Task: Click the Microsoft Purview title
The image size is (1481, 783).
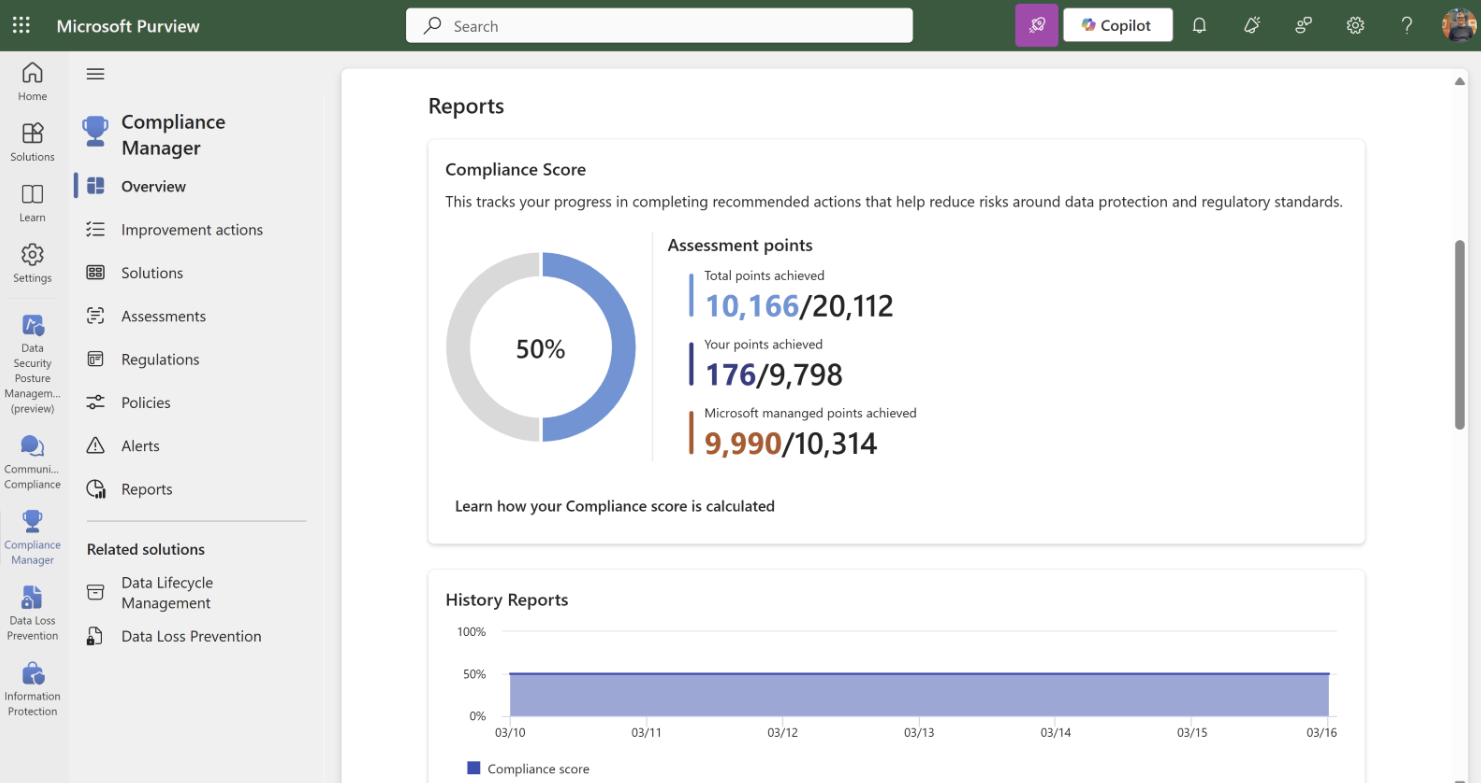Action: coord(128,26)
